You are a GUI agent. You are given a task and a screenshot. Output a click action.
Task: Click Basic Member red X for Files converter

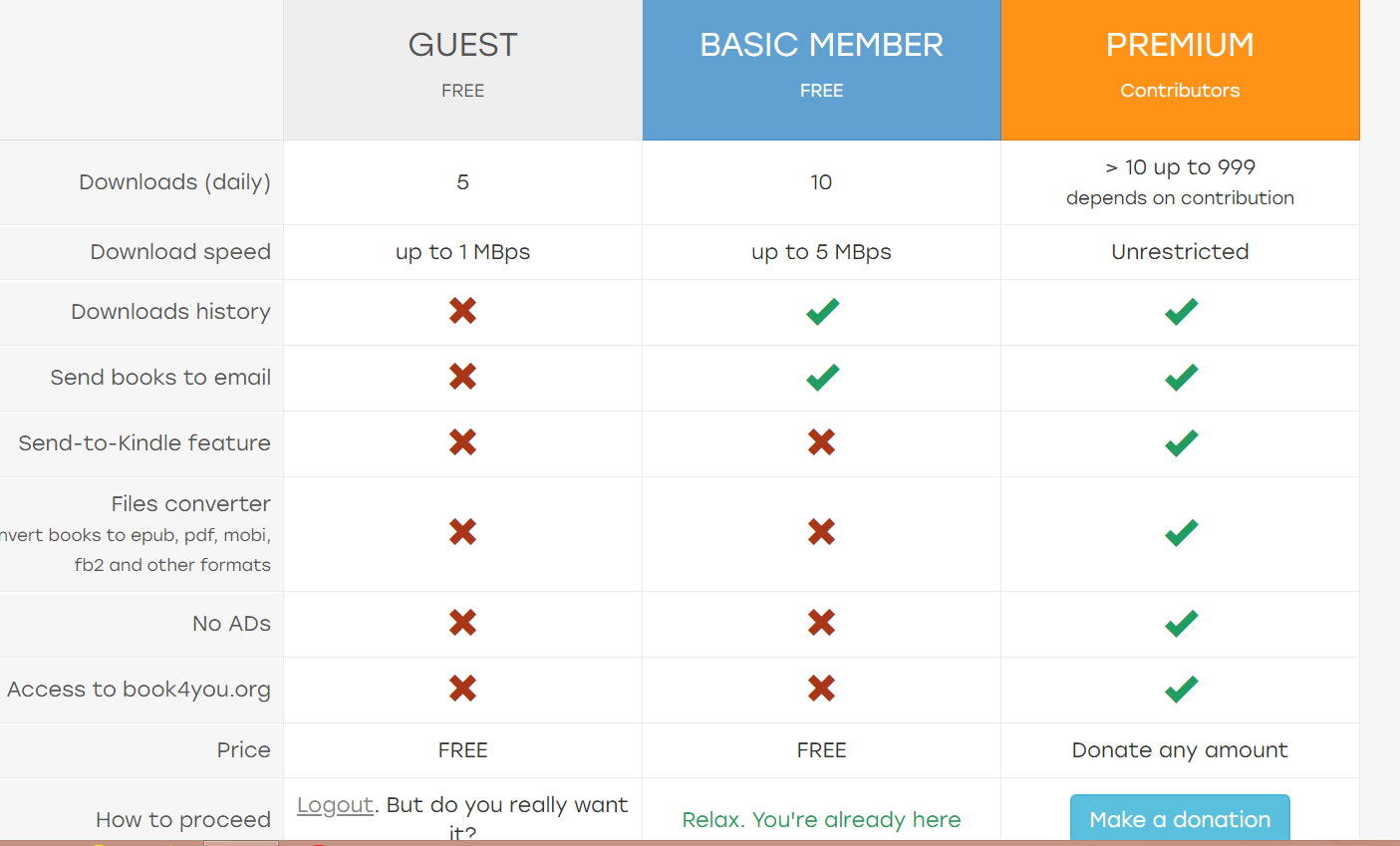point(821,532)
